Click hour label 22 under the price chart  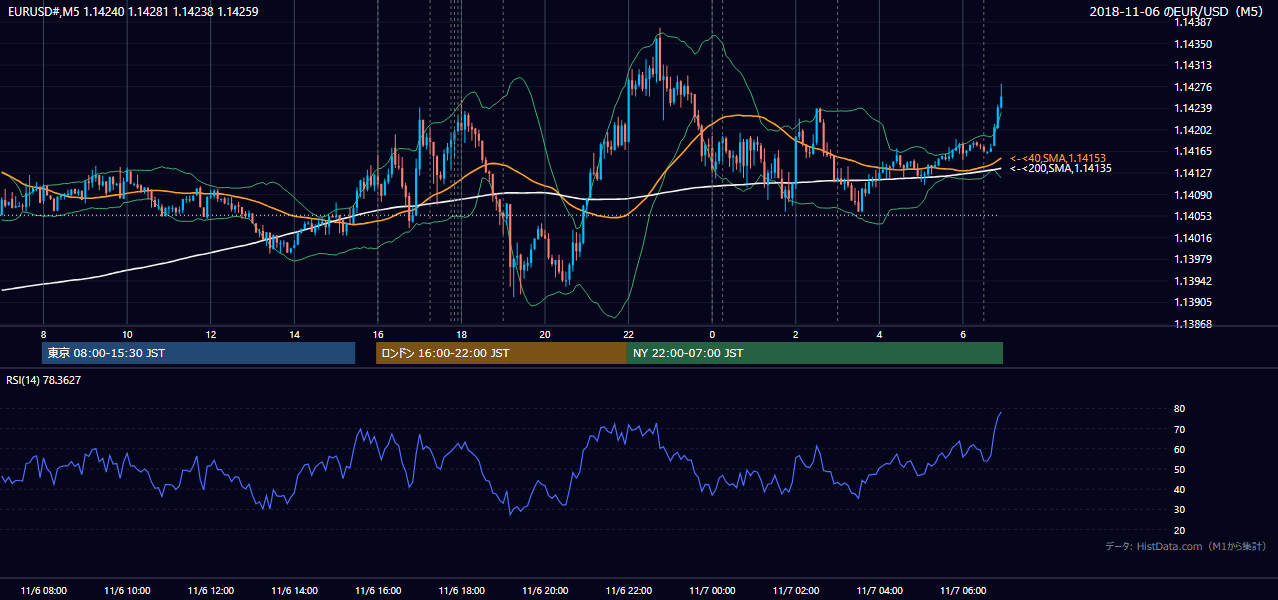[x=628, y=334]
